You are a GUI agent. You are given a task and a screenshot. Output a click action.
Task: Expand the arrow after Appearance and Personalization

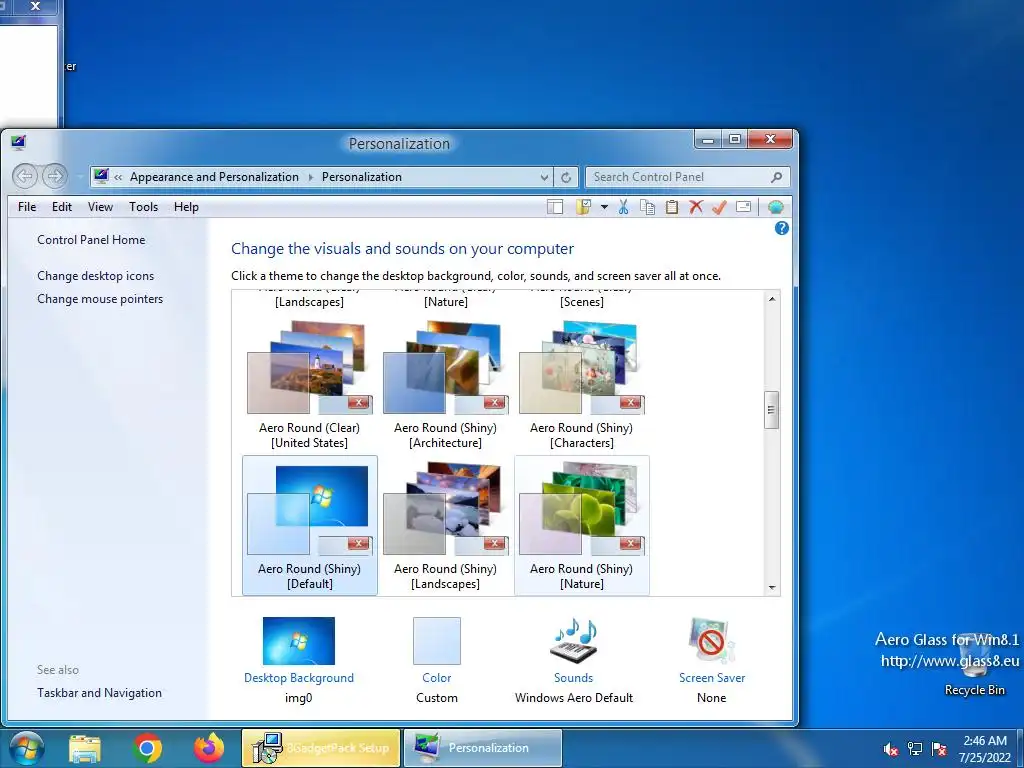click(x=310, y=177)
